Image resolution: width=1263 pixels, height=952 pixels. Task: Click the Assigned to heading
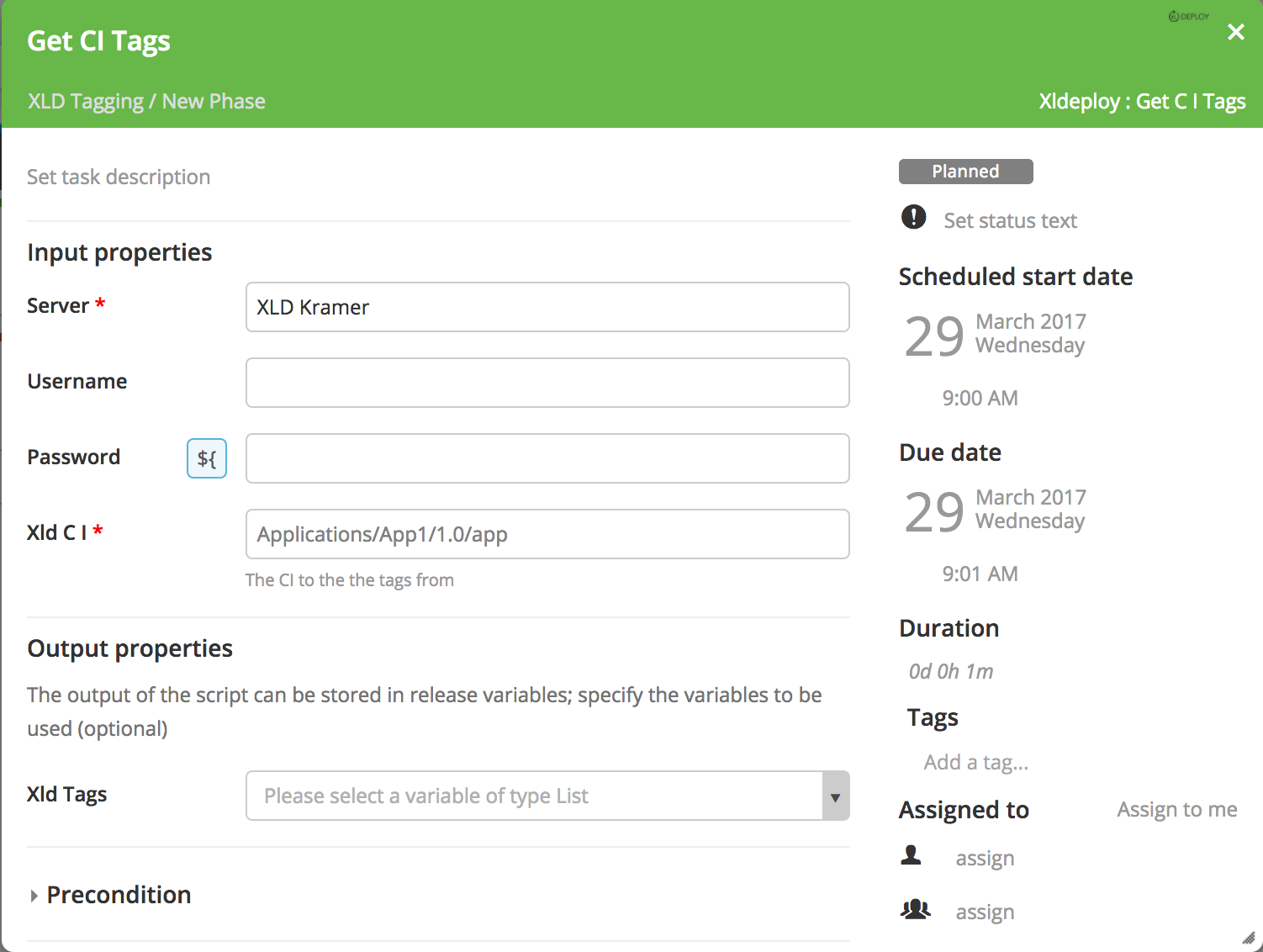964,810
